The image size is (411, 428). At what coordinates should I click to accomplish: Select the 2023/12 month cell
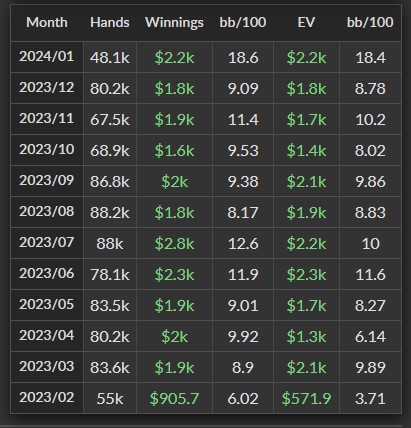(47, 87)
